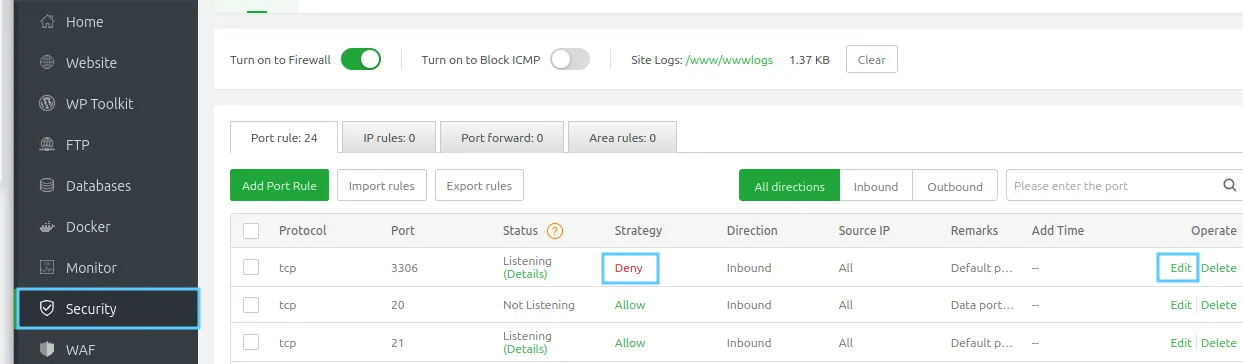This screenshot has height=364, width=1243.
Task: Click the Source IP column header
Action: click(x=864, y=231)
